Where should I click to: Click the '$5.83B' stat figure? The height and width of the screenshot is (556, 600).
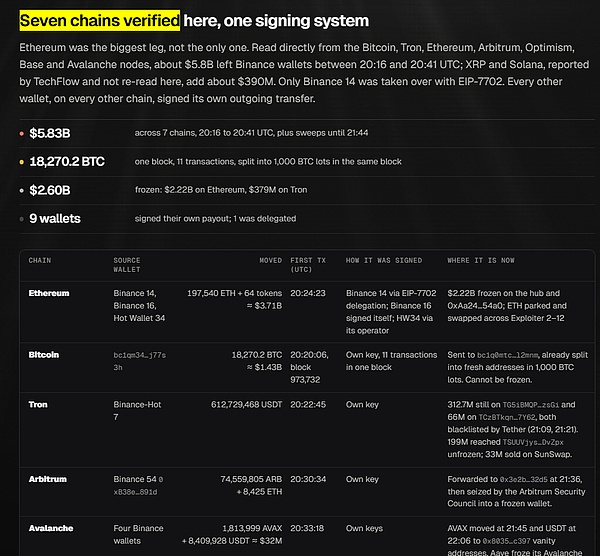point(50,133)
